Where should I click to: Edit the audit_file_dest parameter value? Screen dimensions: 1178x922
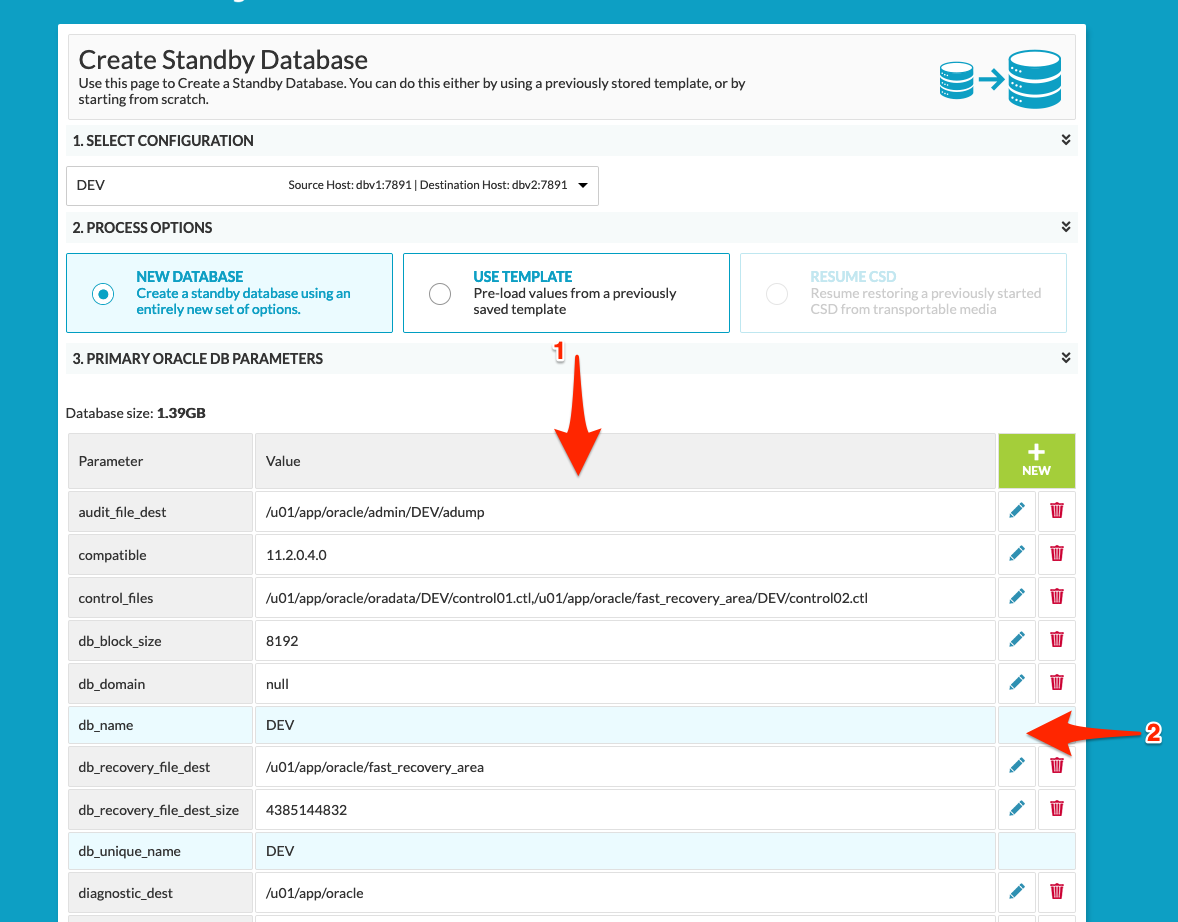coord(1016,510)
